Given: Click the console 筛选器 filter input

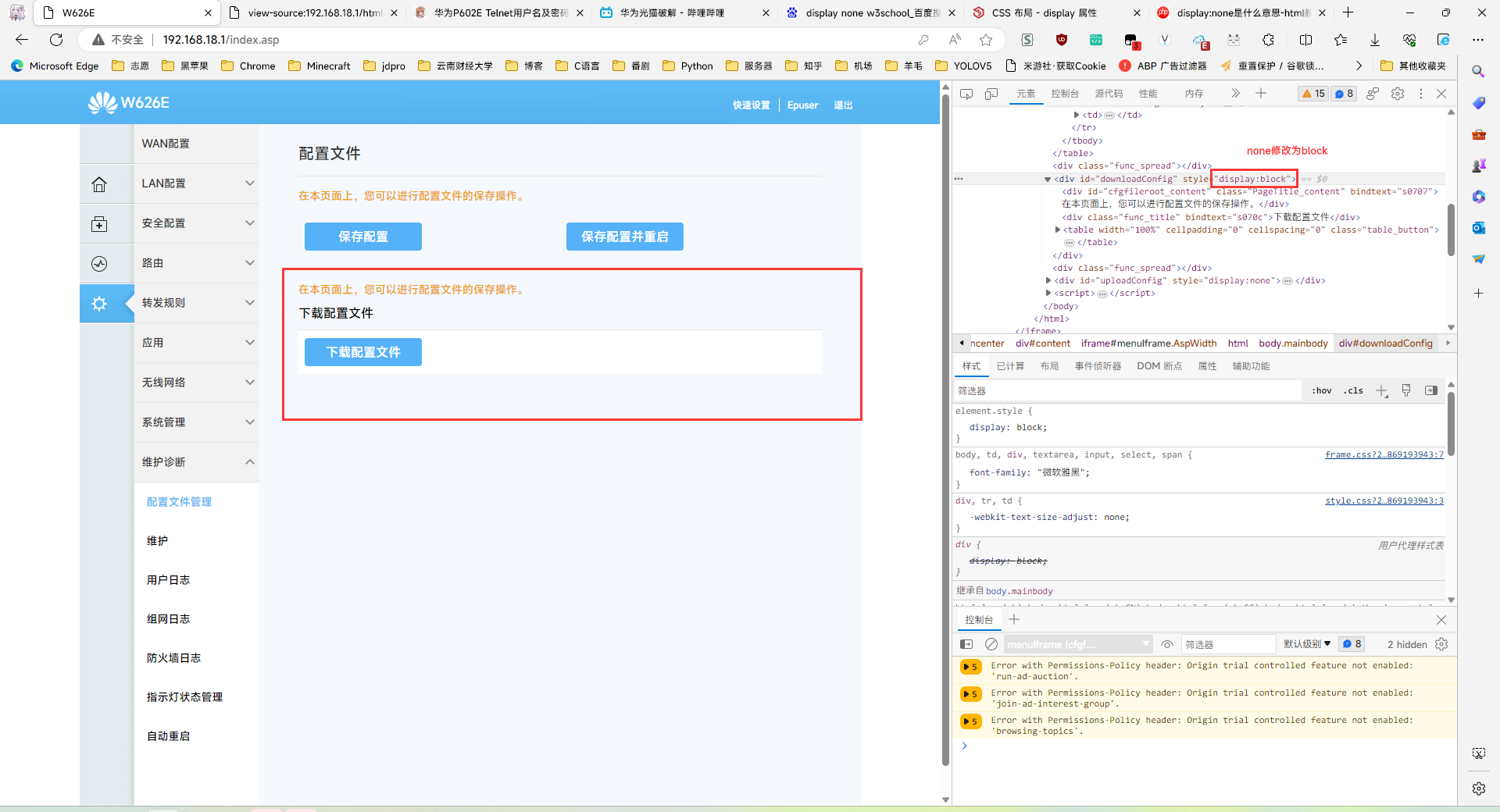Looking at the screenshot, I should point(1227,644).
